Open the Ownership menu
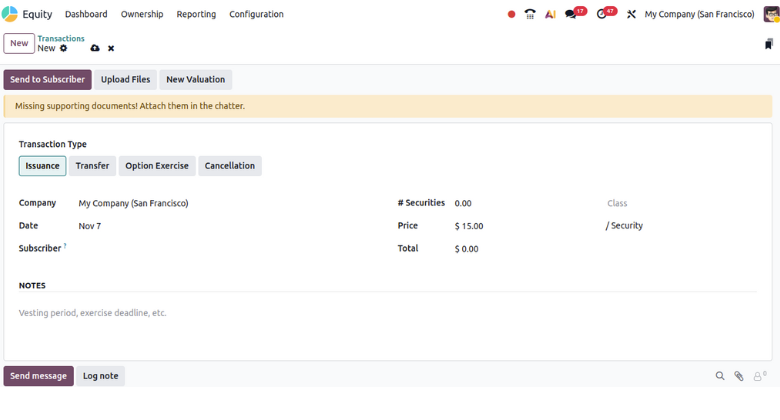Viewport: 780px width, 420px height. (x=142, y=14)
